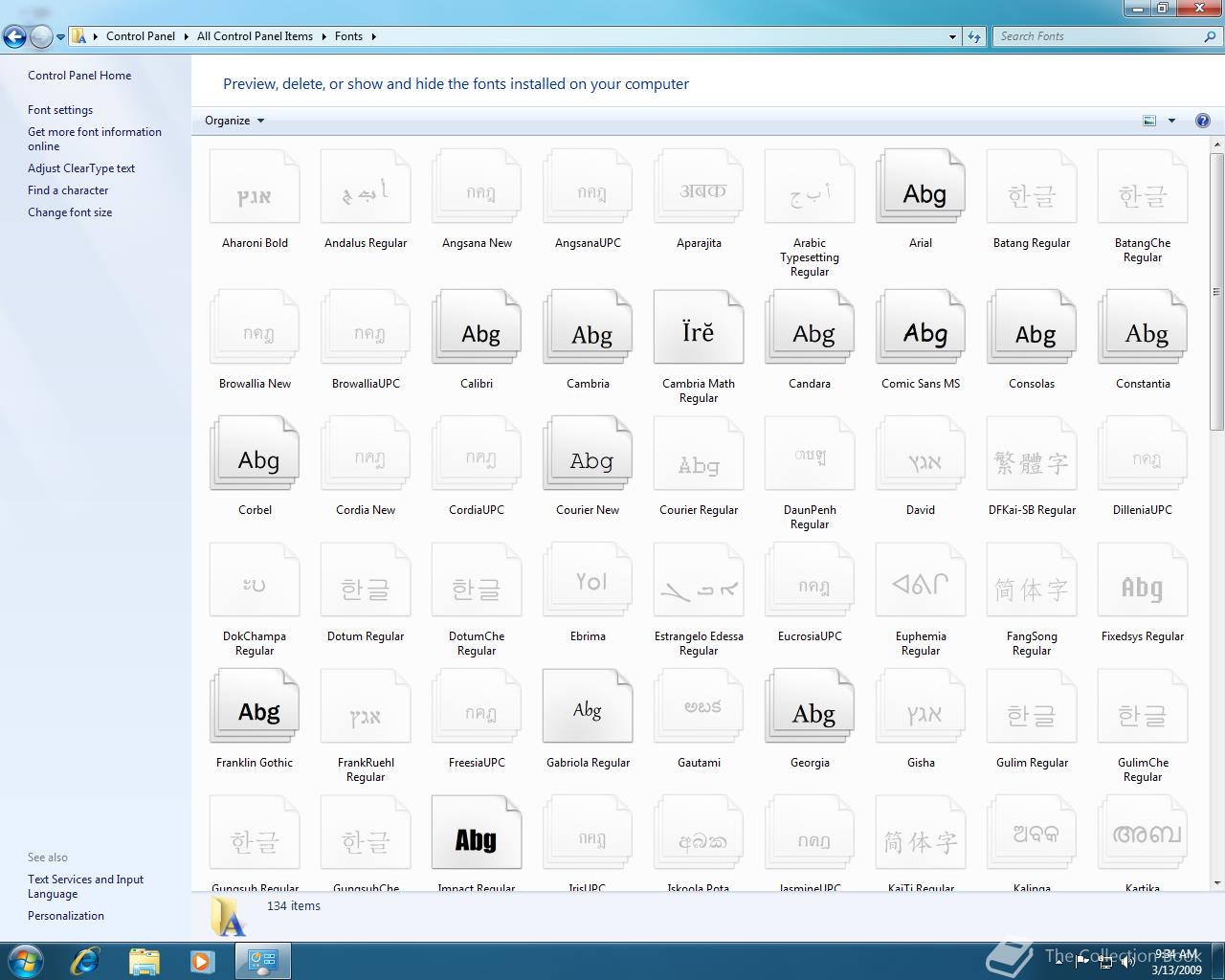Image resolution: width=1225 pixels, height=980 pixels.
Task: Click the All Control Panel Items breadcrumb
Action: click(x=255, y=36)
